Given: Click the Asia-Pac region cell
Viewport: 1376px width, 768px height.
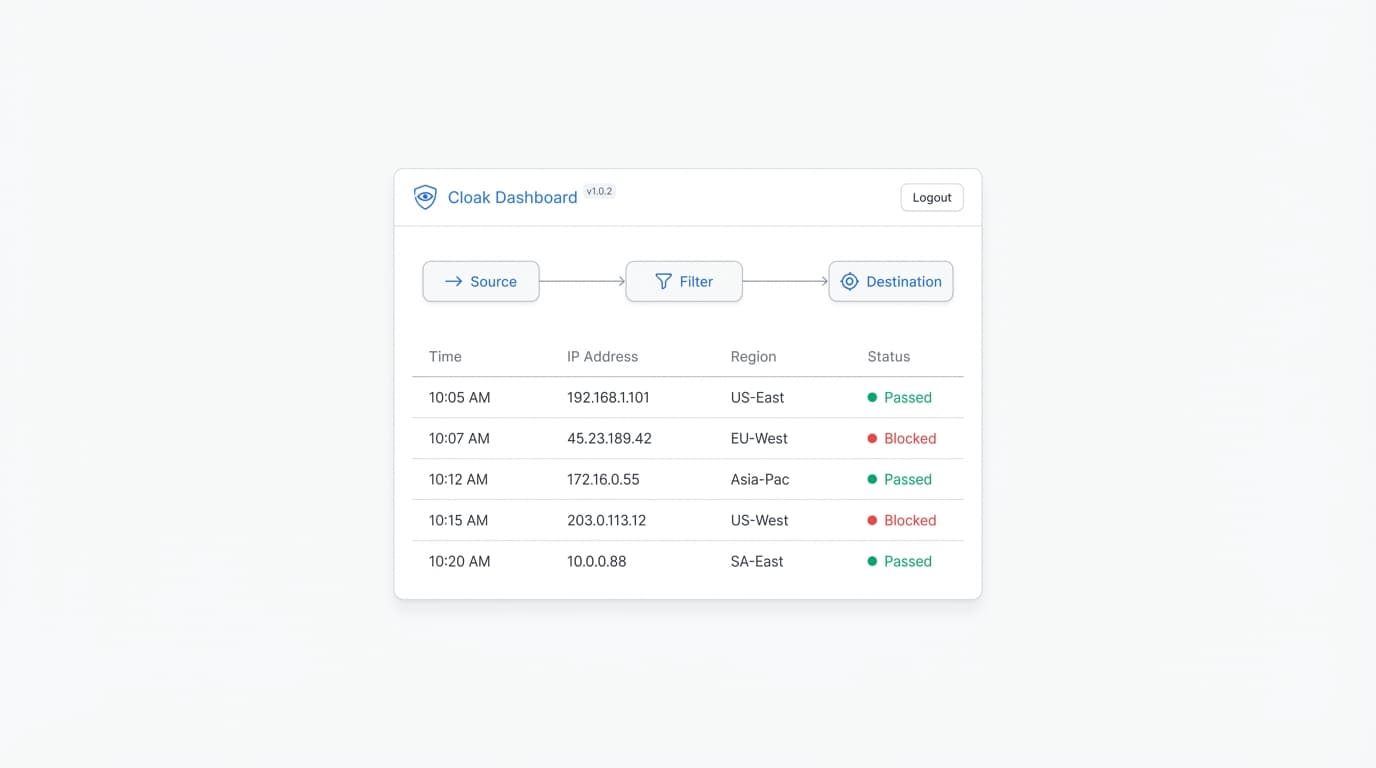Looking at the screenshot, I should [760, 480].
